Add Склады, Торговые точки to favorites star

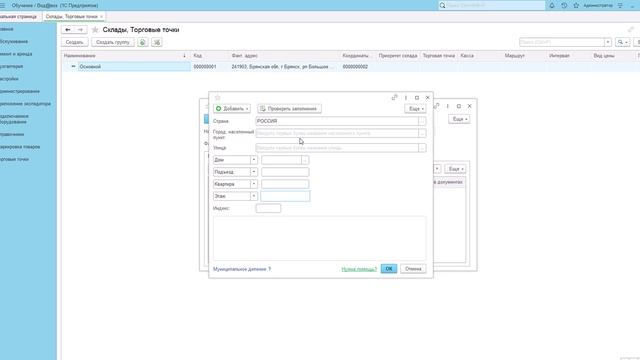tap(95, 29)
